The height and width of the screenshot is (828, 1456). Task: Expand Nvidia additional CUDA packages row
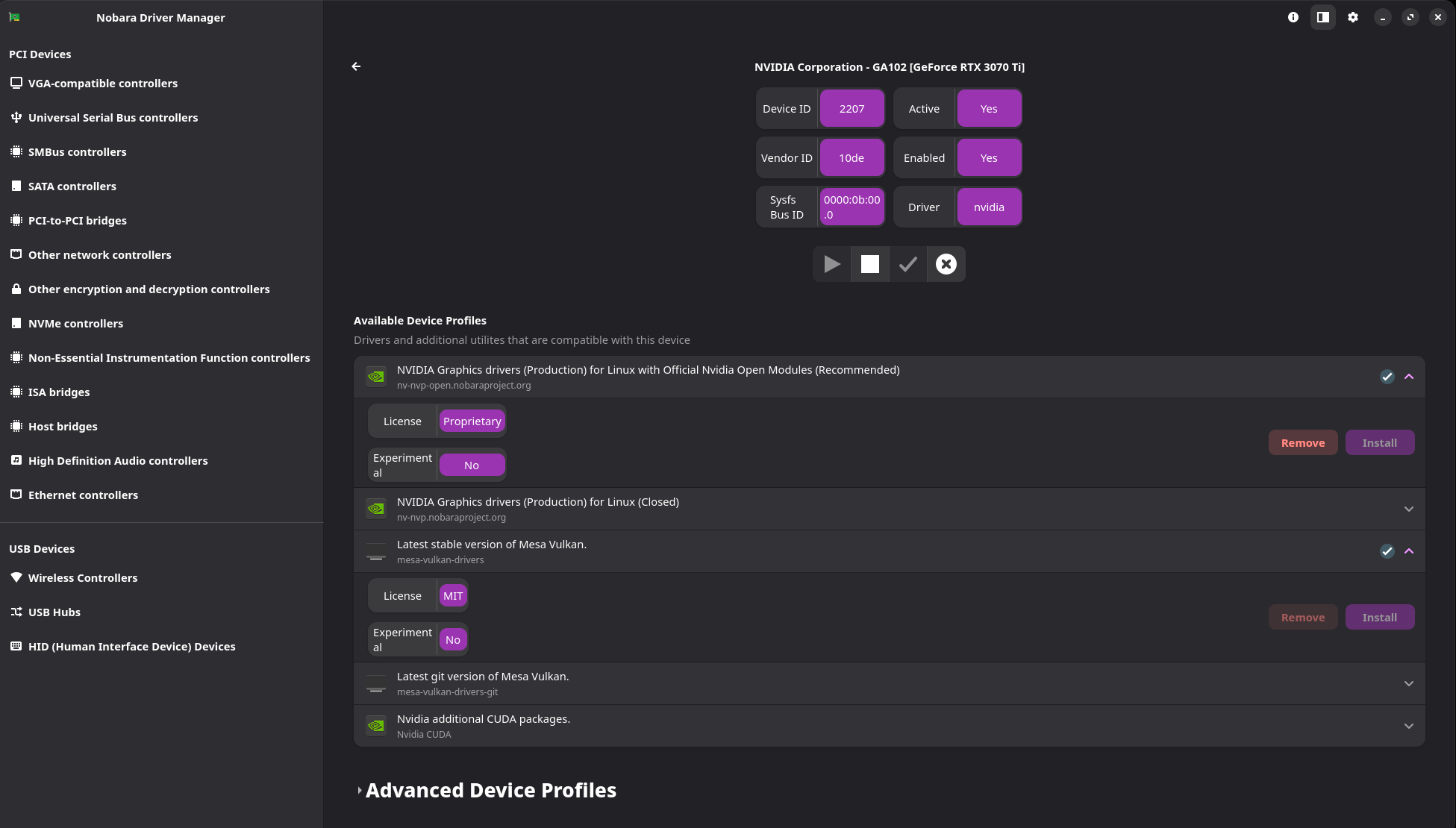[1409, 726]
